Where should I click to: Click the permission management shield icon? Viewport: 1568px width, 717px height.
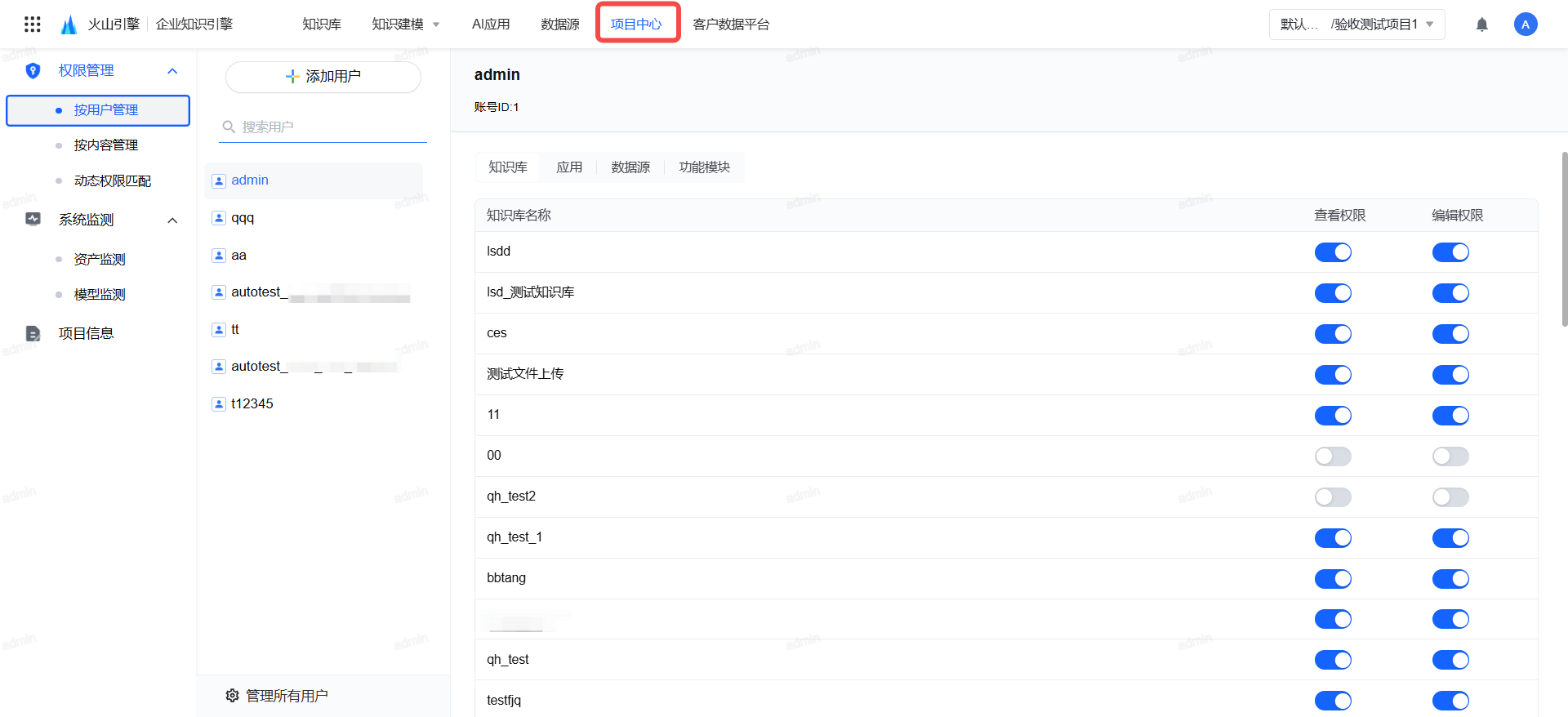33,71
